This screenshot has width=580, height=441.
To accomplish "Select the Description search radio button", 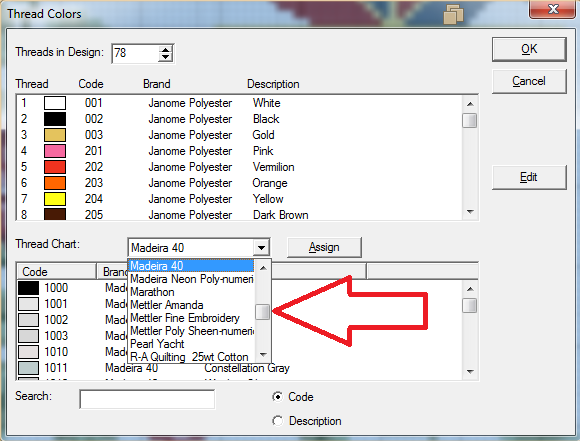I will (x=277, y=421).
